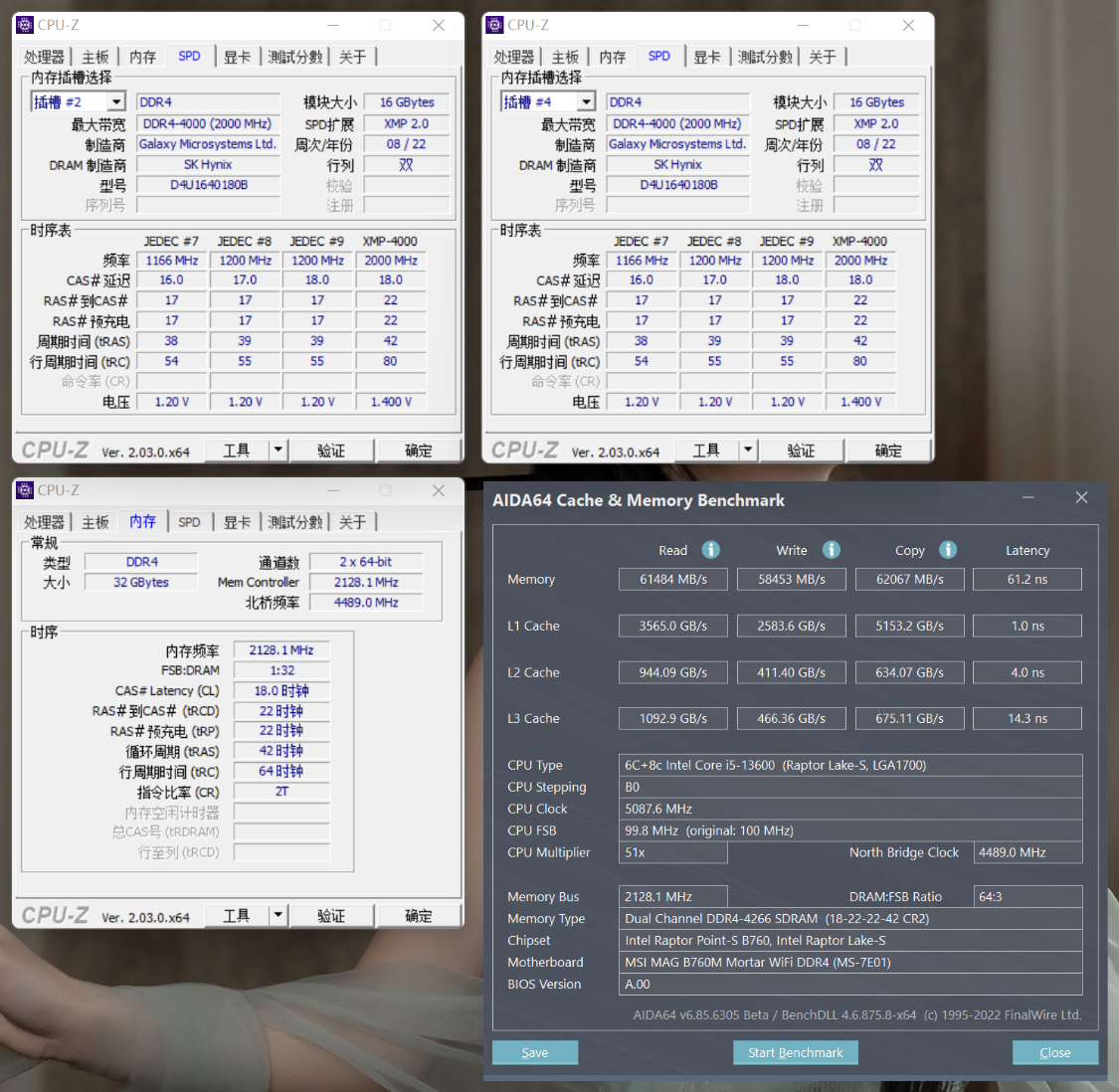Click the info icon next to Read column
The image size is (1119, 1092).
click(x=712, y=549)
